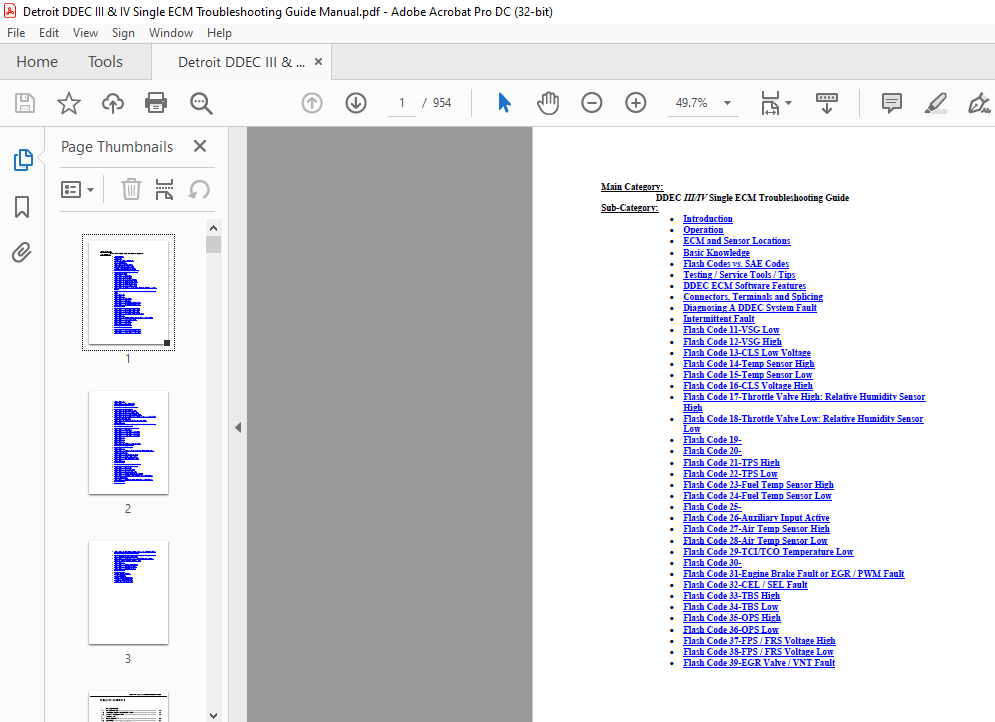Select the highlighter pen tool
This screenshot has width=995, height=722.
936,103
